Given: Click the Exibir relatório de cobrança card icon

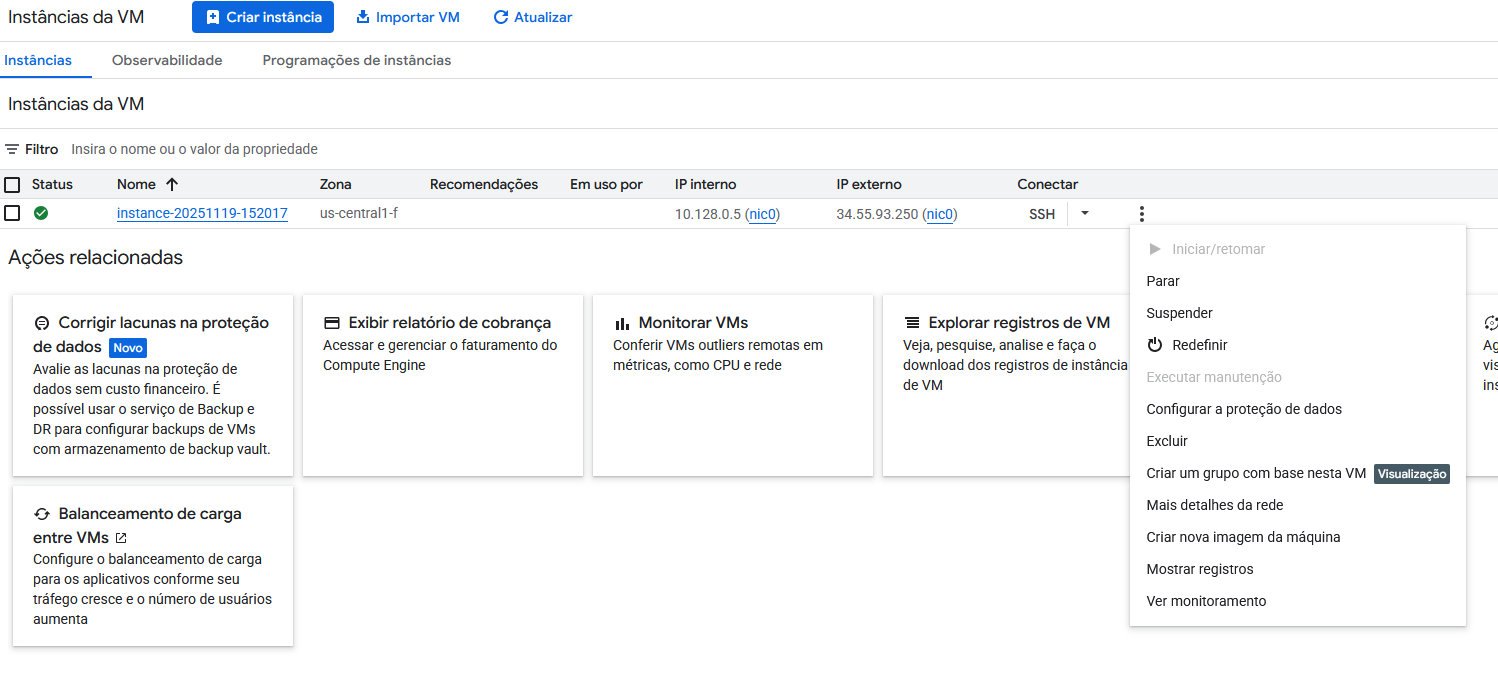Looking at the screenshot, I should pos(332,323).
